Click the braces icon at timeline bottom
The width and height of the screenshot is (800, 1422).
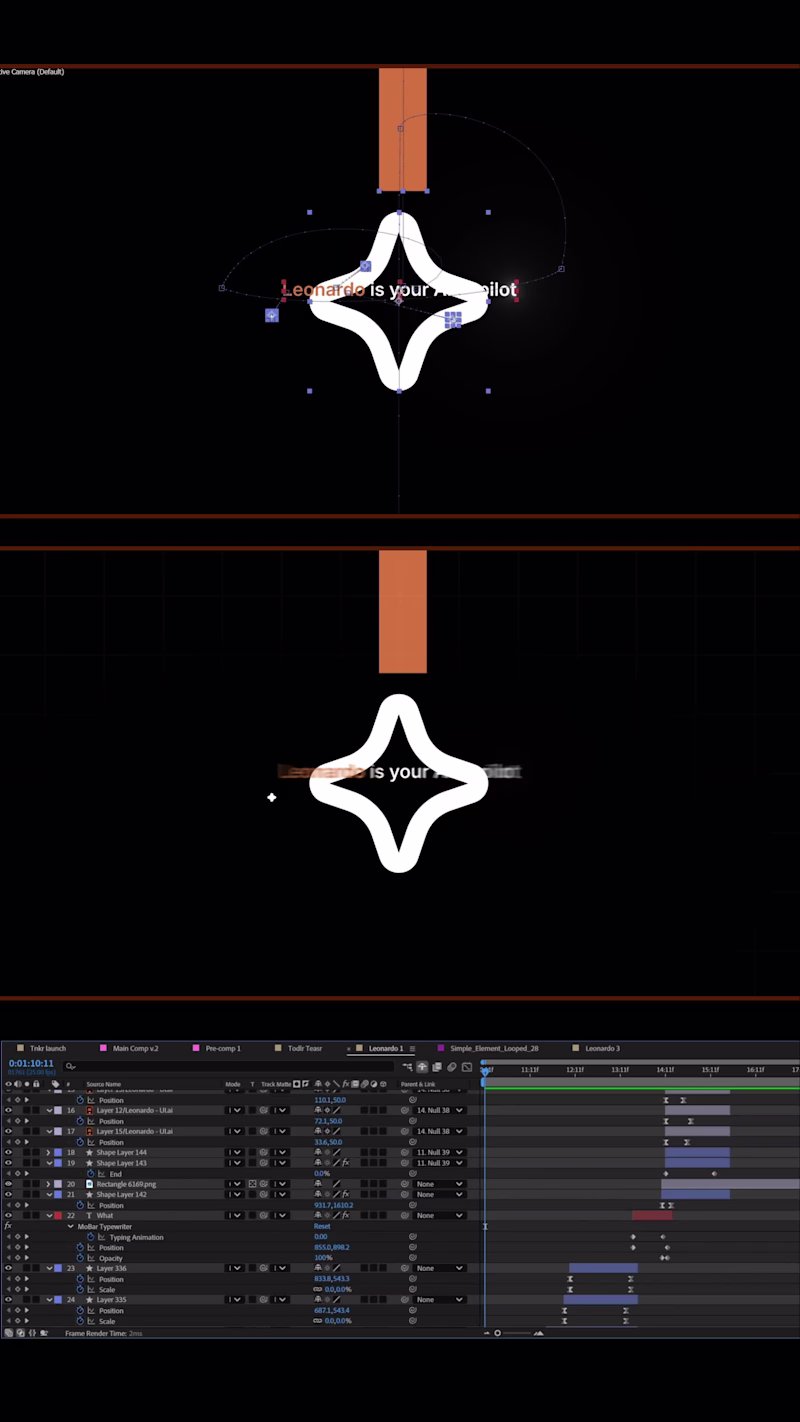click(32, 1333)
